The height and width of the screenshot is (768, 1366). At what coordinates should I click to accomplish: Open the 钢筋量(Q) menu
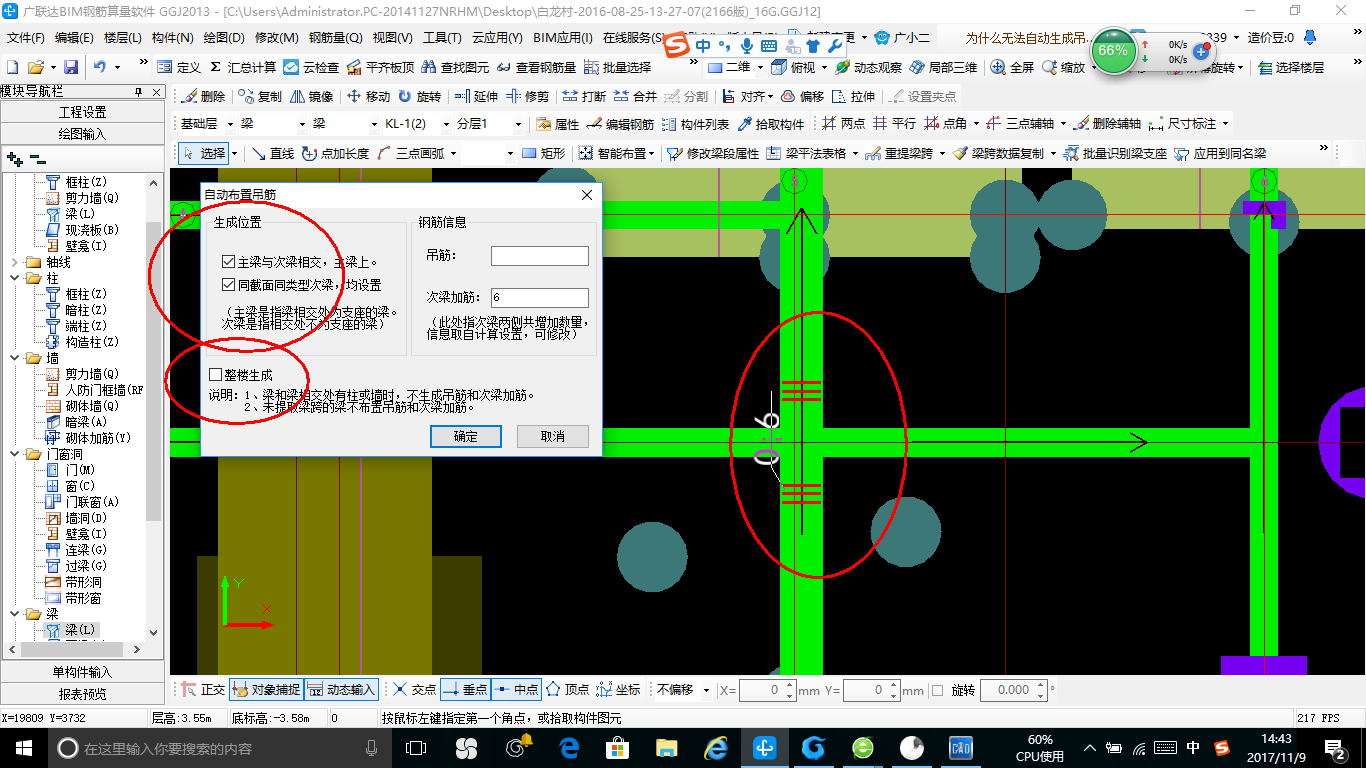(x=335, y=38)
